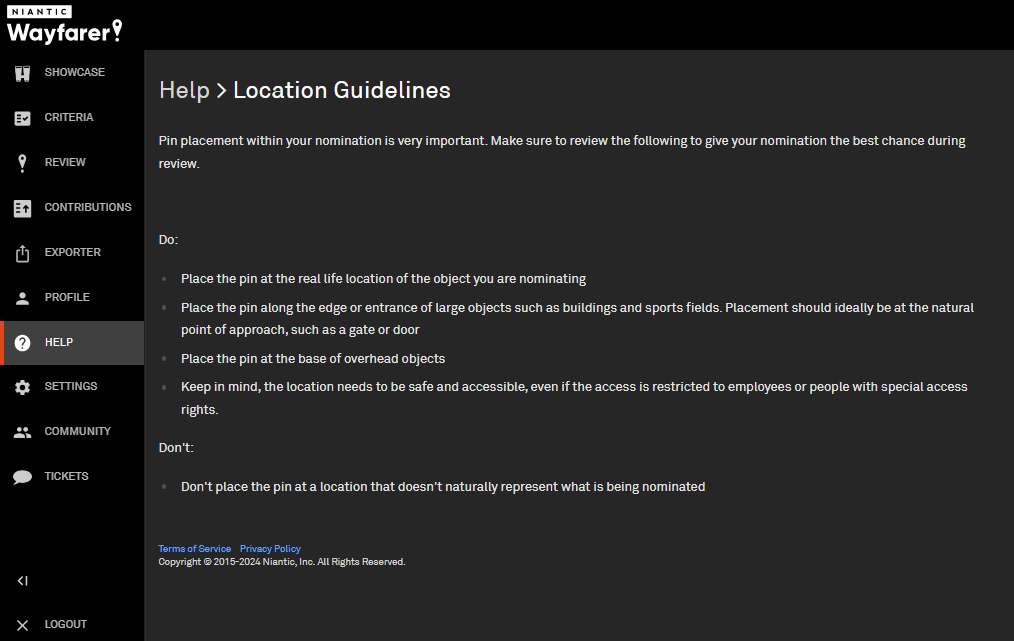Open Contributions in the sidebar
1014x641 pixels.
coord(88,207)
